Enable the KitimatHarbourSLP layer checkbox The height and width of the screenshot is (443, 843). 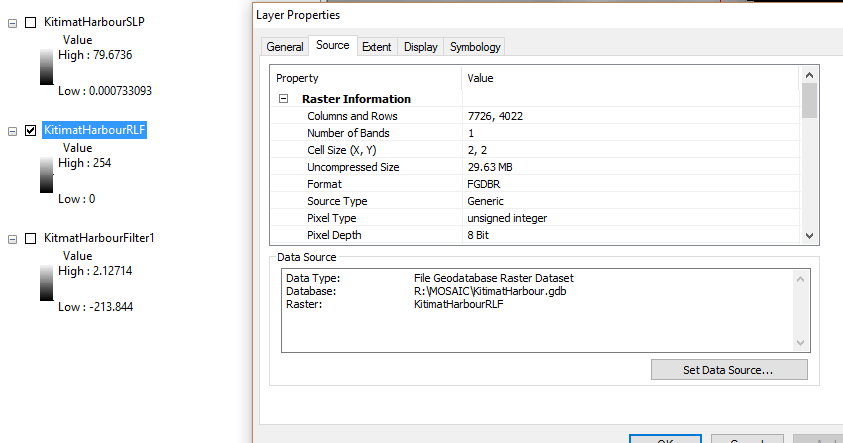point(31,22)
